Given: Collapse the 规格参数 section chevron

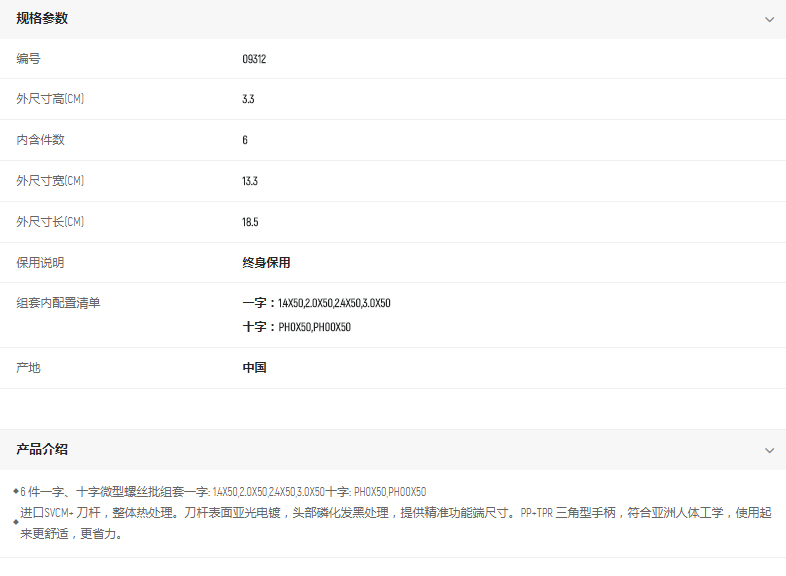Looking at the screenshot, I should click(768, 19).
